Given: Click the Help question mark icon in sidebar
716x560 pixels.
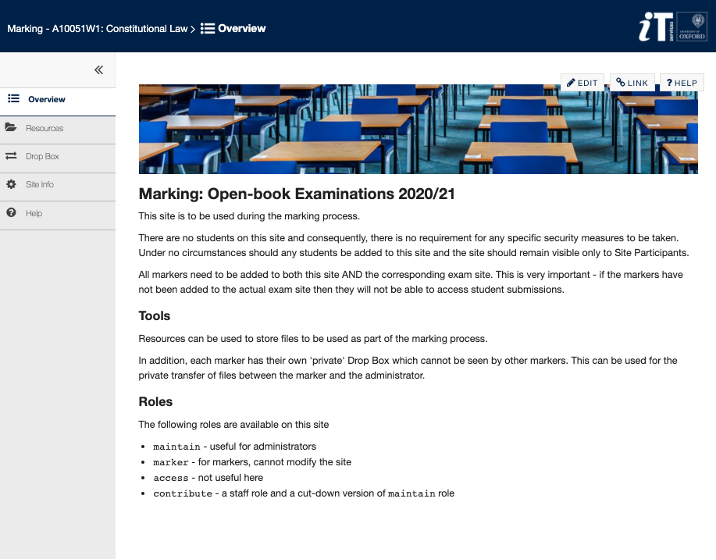Looking at the screenshot, I should (x=12, y=213).
